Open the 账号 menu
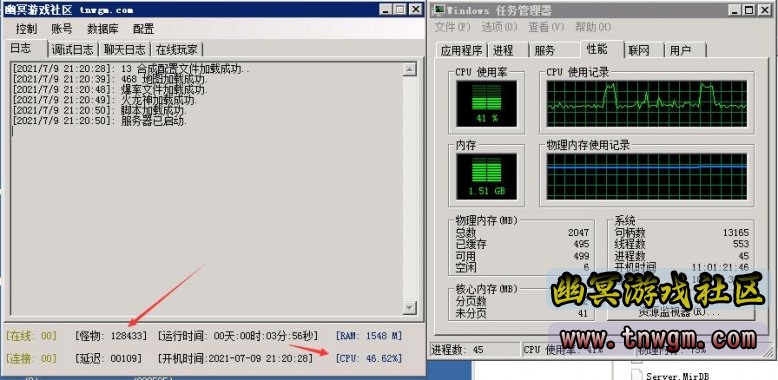This screenshot has width=778, height=380. 62,29
